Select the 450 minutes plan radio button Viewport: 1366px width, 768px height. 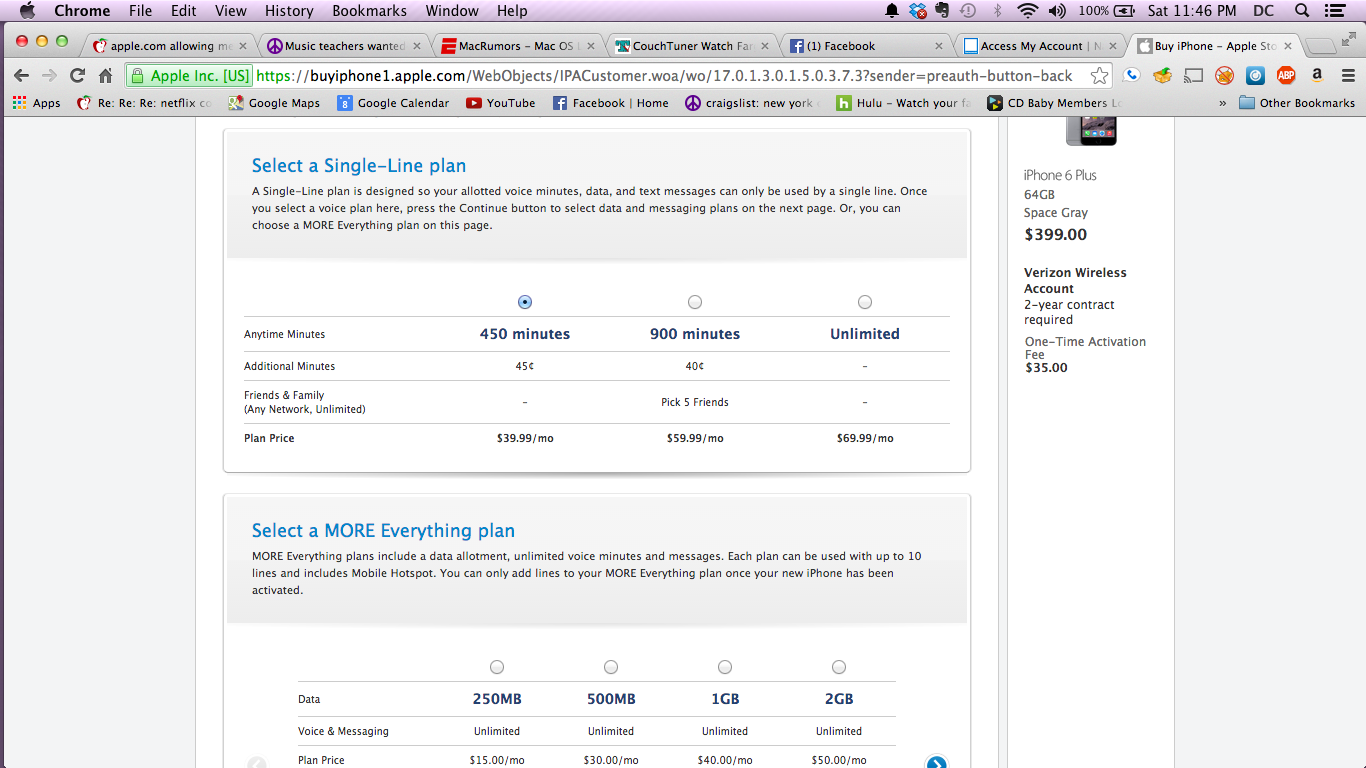pos(525,302)
